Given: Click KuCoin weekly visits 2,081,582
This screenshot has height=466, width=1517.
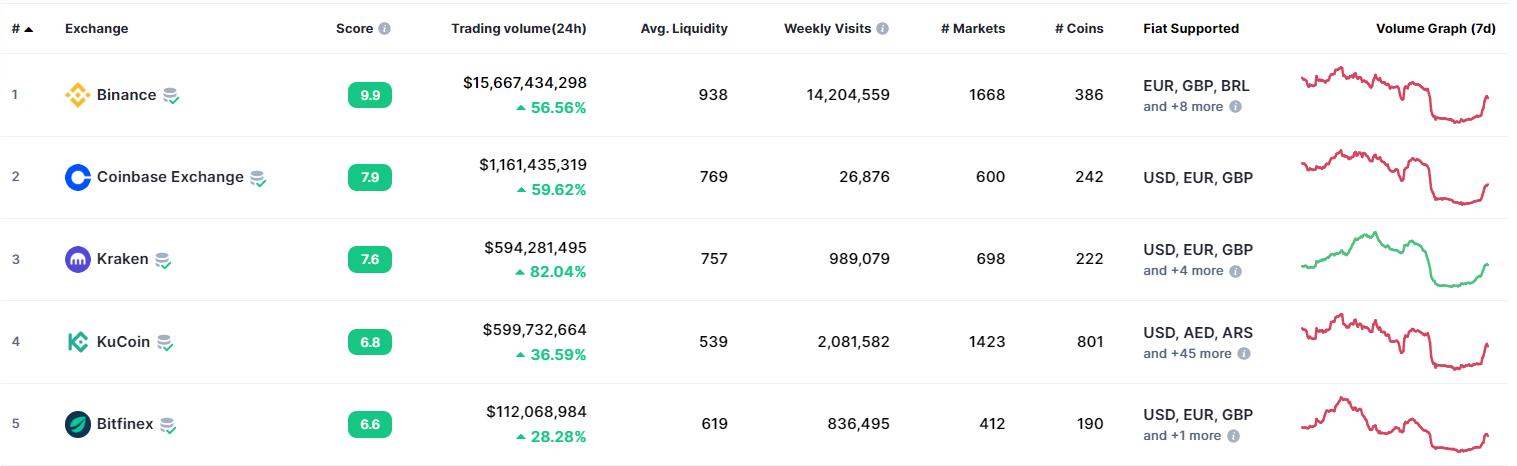Looking at the screenshot, I should pyautogui.click(x=853, y=342).
